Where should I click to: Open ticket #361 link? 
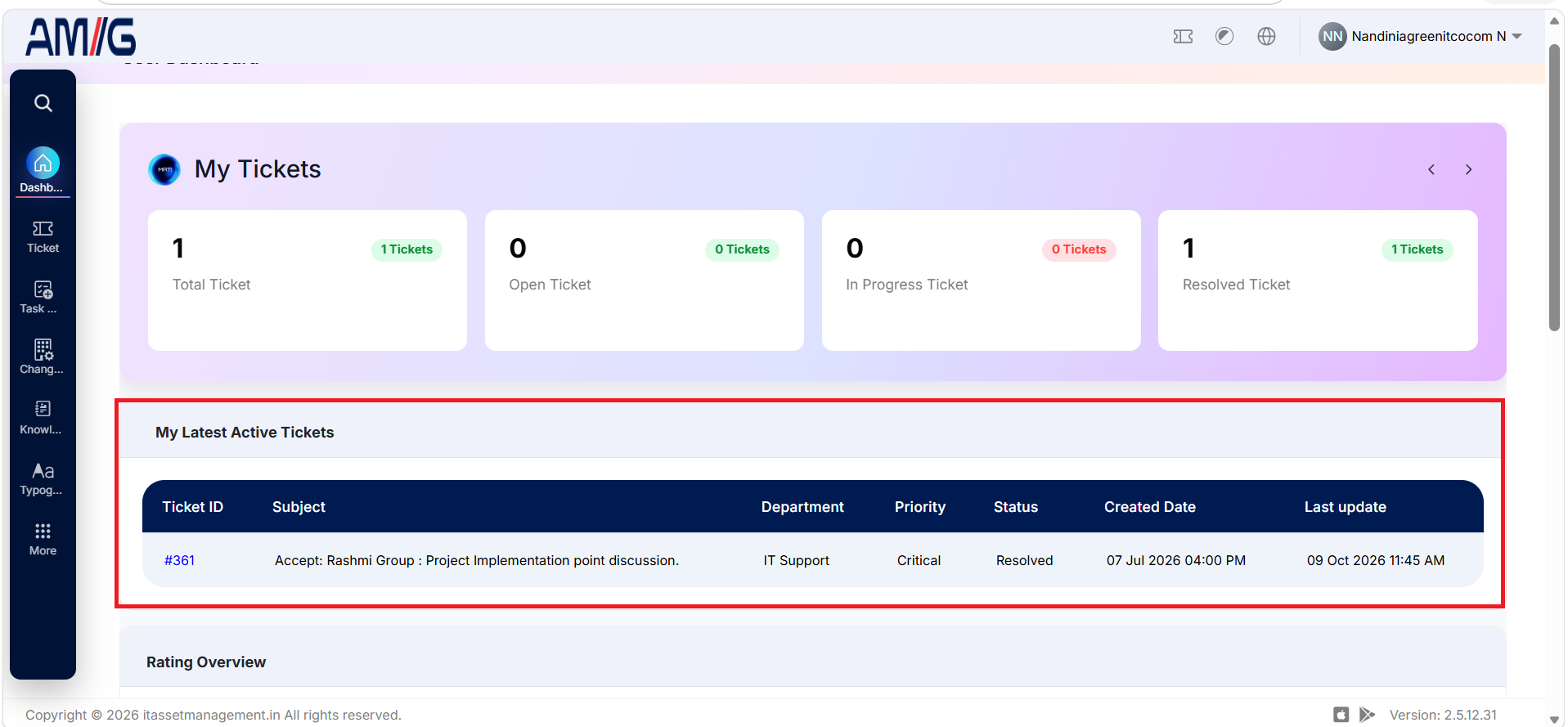pos(179,560)
